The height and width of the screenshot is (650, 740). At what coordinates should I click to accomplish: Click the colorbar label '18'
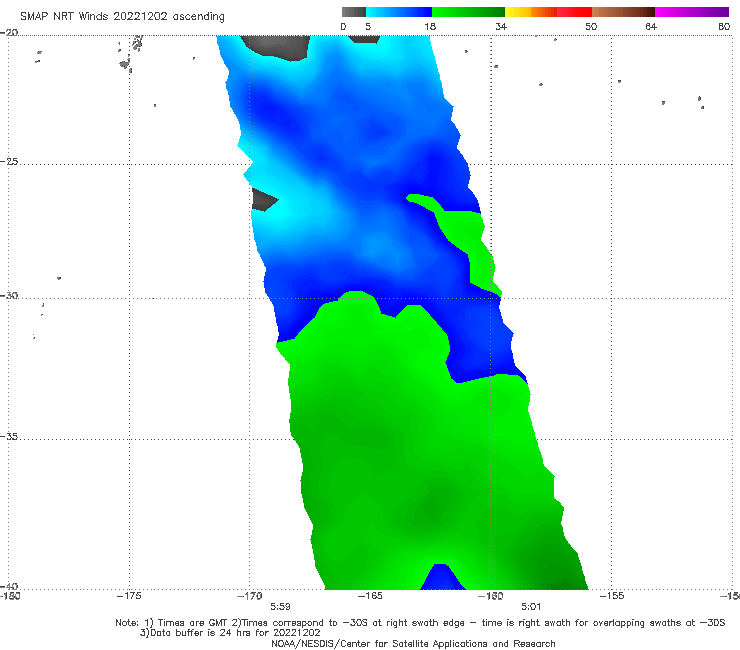click(x=430, y=26)
